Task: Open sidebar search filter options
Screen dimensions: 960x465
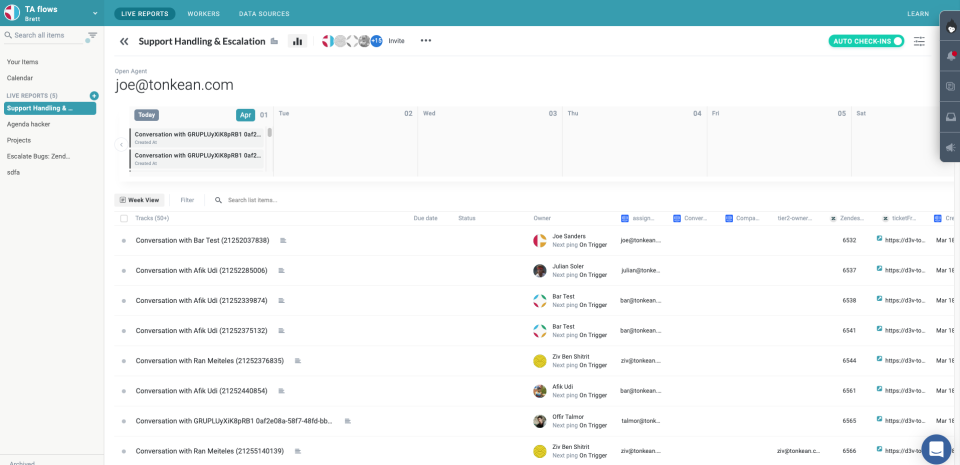Action: point(92,35)
